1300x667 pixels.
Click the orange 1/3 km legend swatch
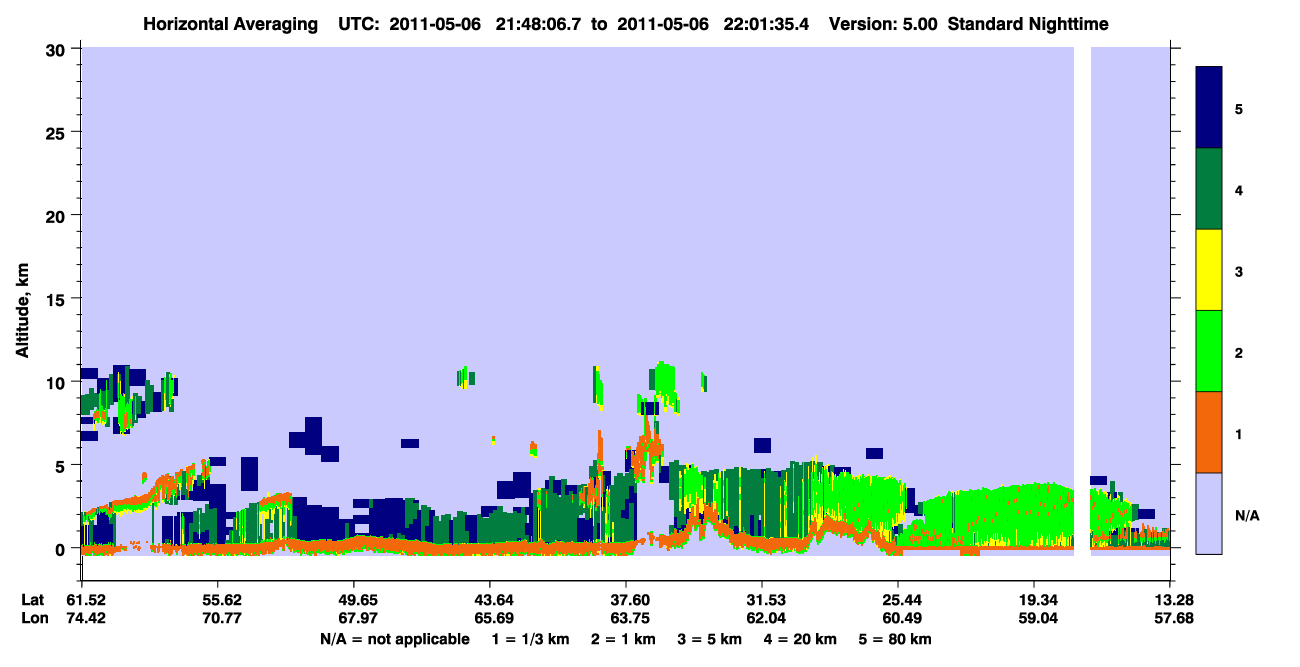click(x=1209, y=432)
